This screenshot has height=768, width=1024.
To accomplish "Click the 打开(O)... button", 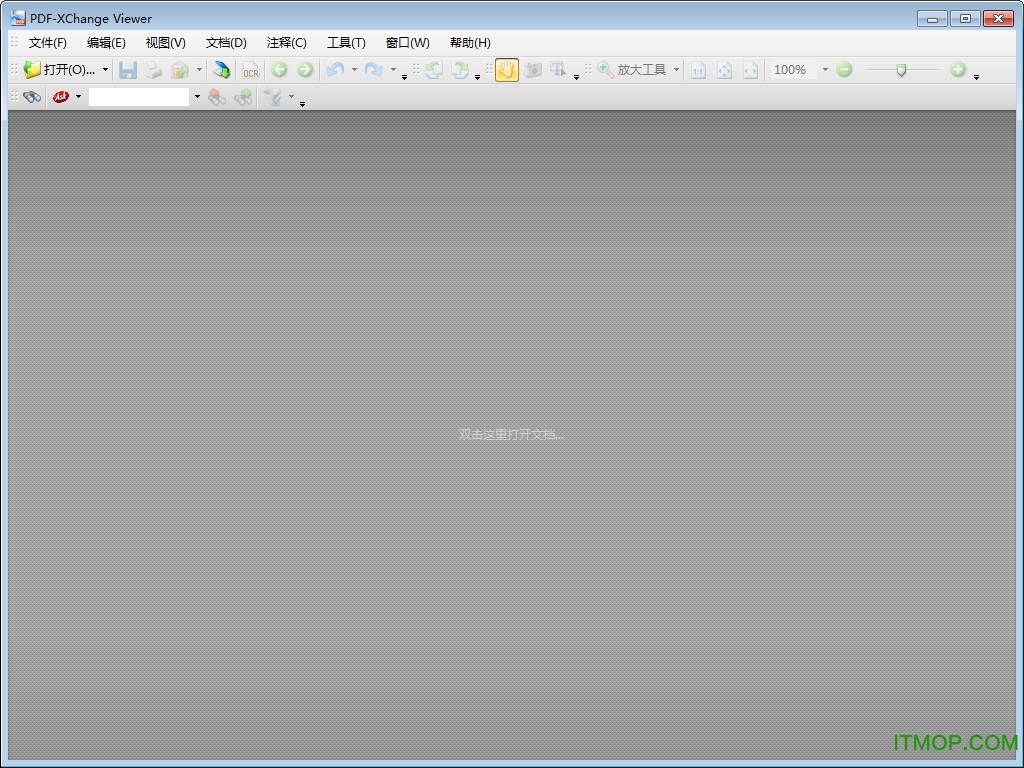I will pyautogui.click(x=60, y=70).
